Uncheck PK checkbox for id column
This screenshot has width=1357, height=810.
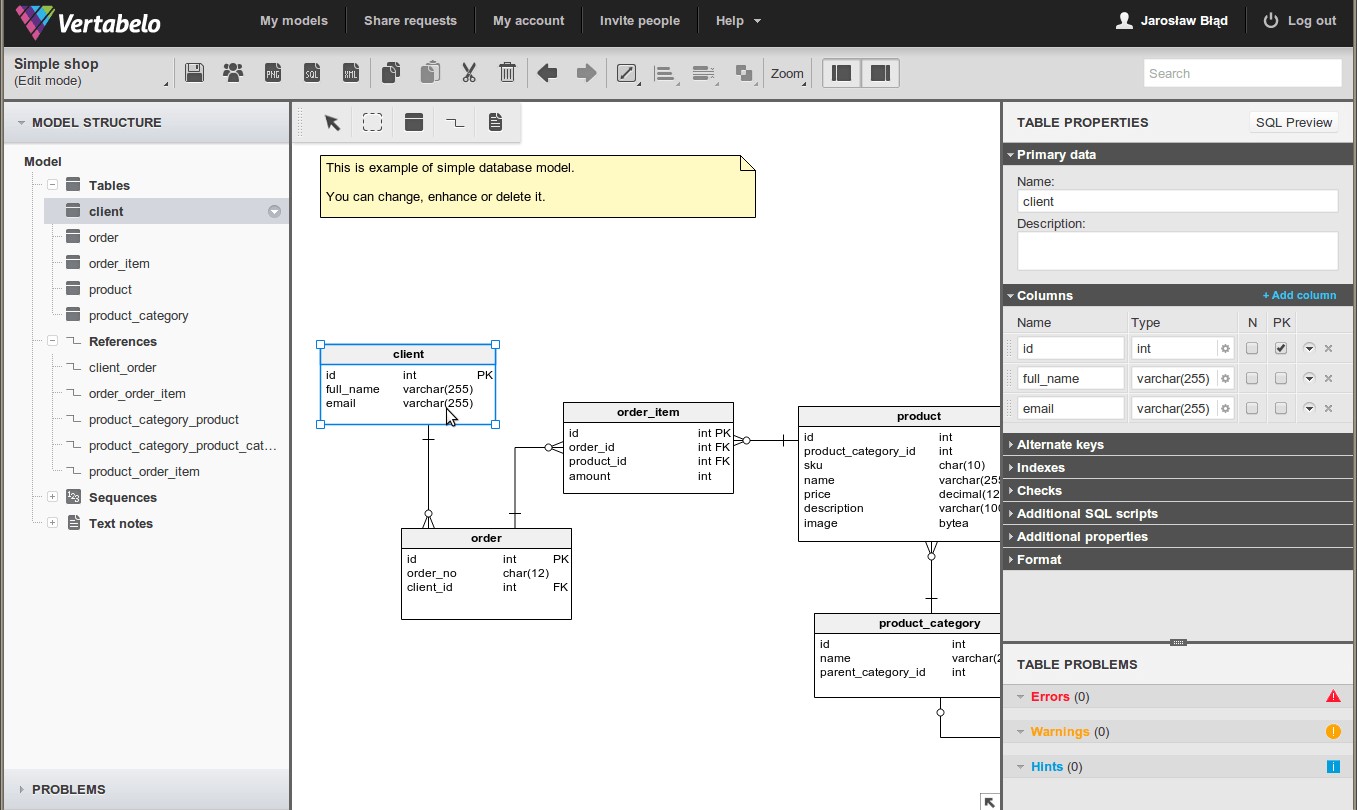coord(1281,349)
